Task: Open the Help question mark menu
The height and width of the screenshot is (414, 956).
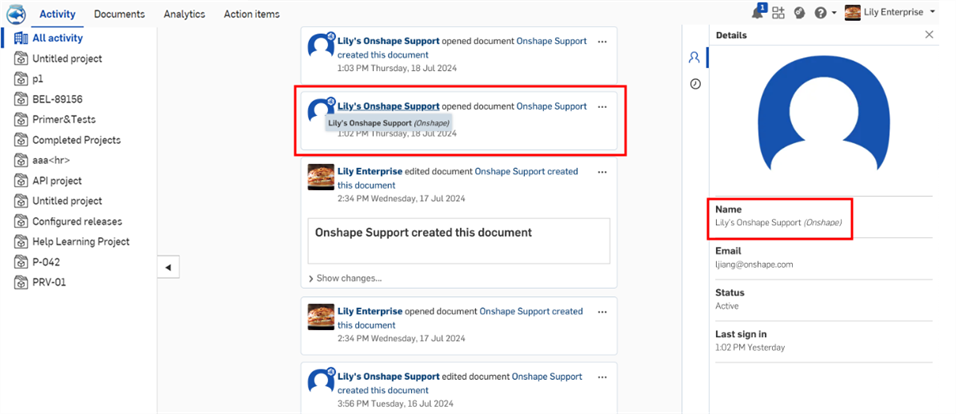Action: 826,13
